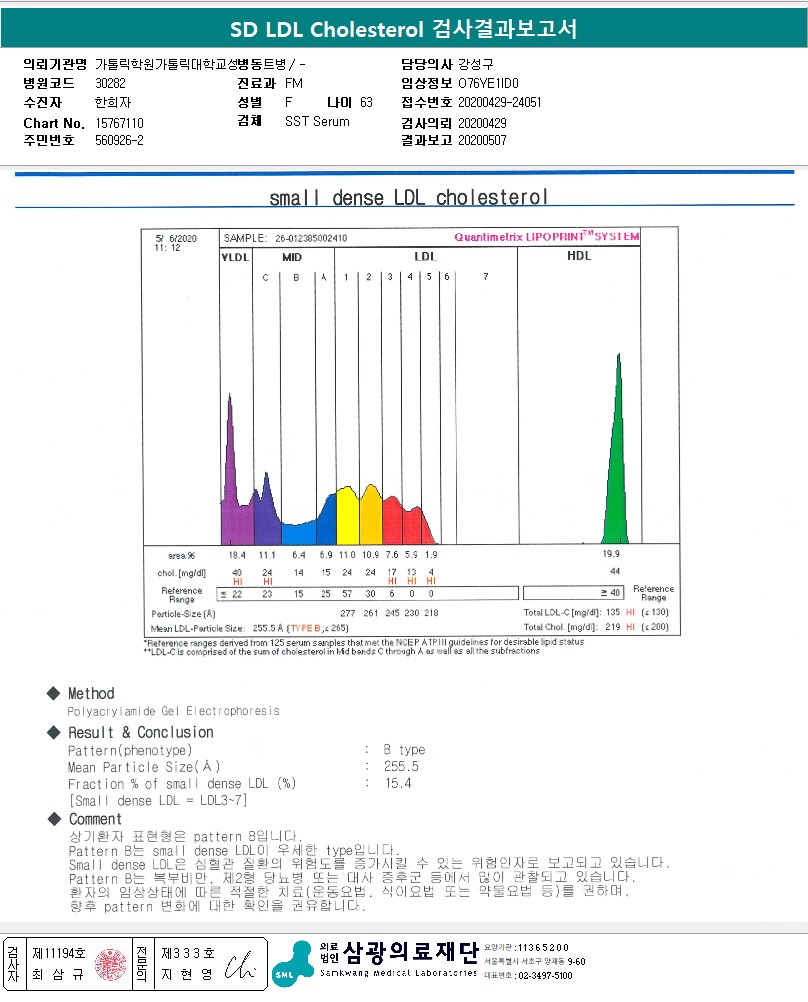Click Total LDL-C value 135
808x1002 pixels.
pyautogui.click(x=613, y=612)
